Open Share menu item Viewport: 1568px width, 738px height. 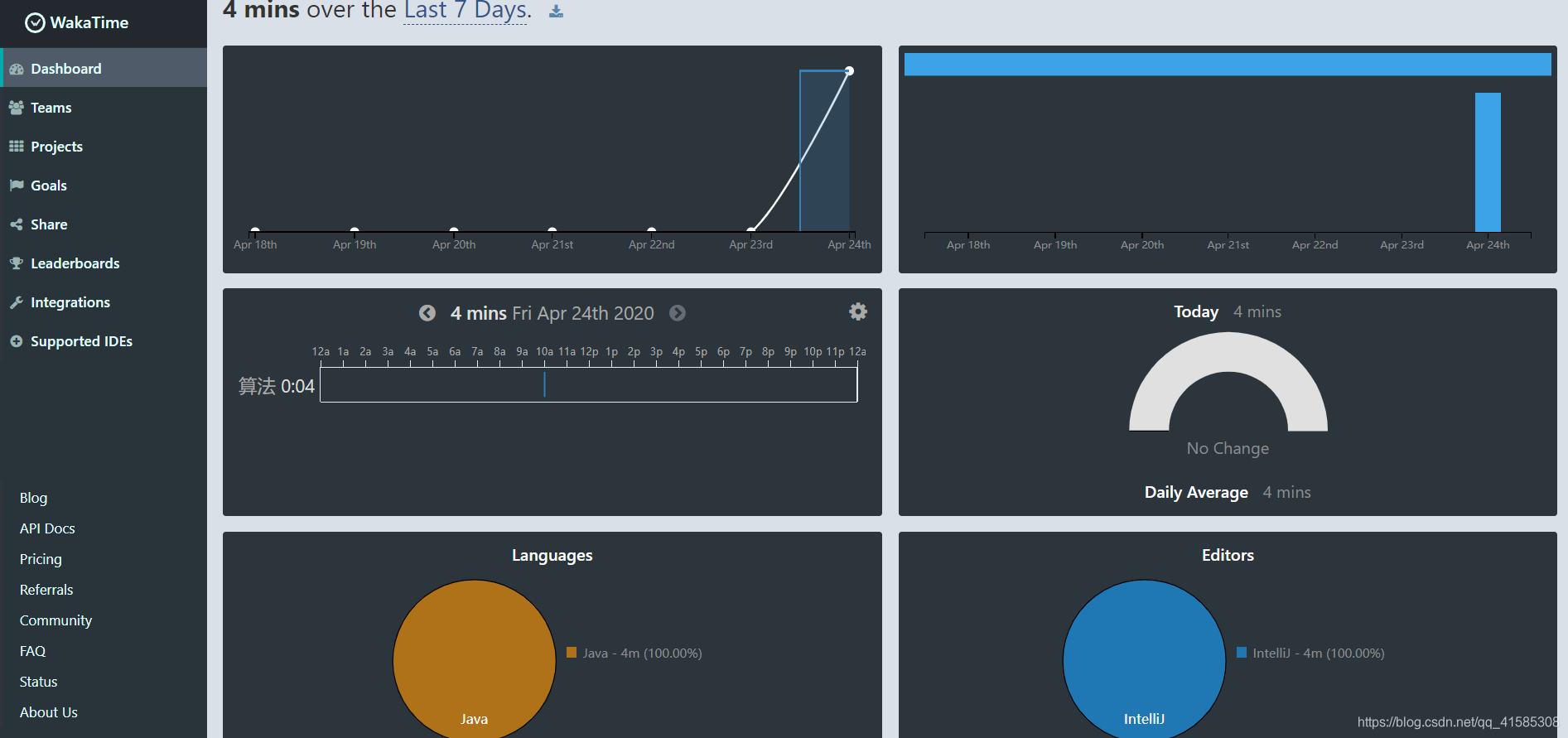tap(104, 224)
